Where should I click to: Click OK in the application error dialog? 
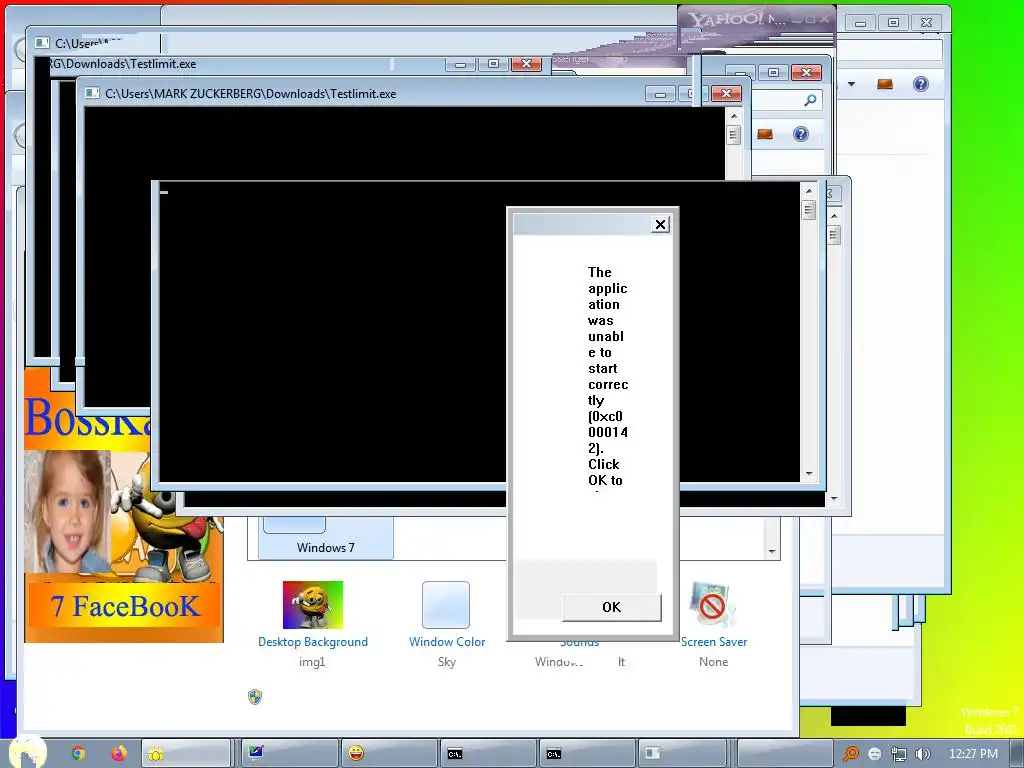point(611,607)
